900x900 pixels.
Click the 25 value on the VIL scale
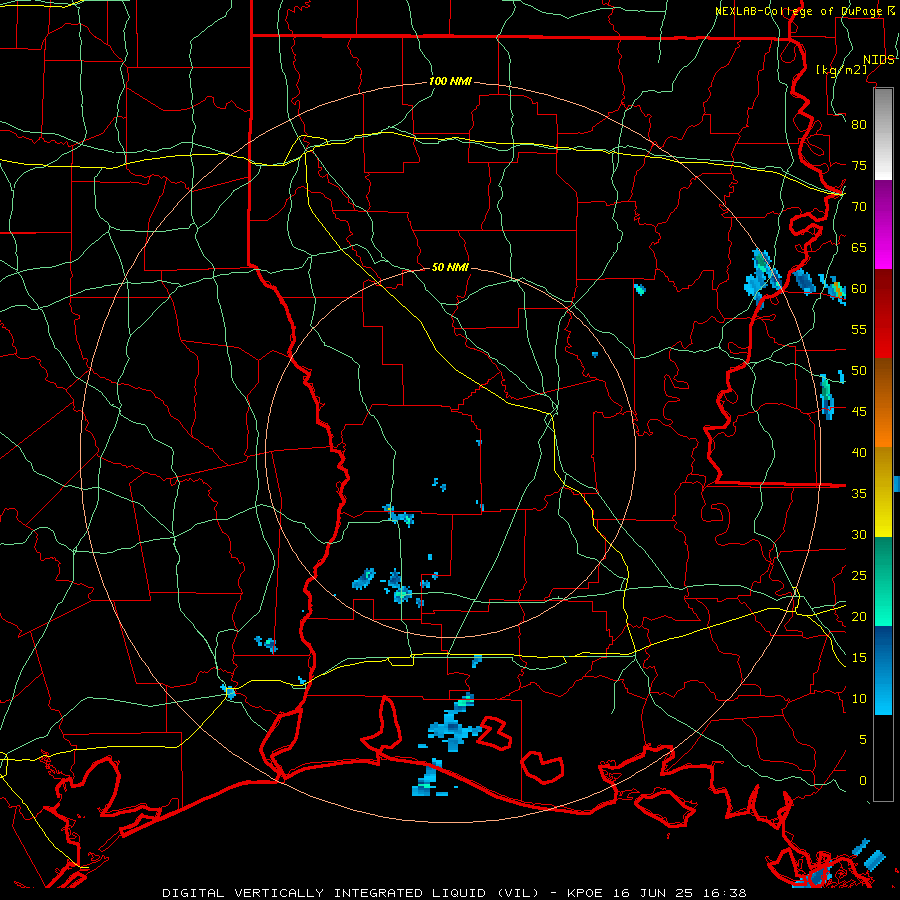point(859,576)
